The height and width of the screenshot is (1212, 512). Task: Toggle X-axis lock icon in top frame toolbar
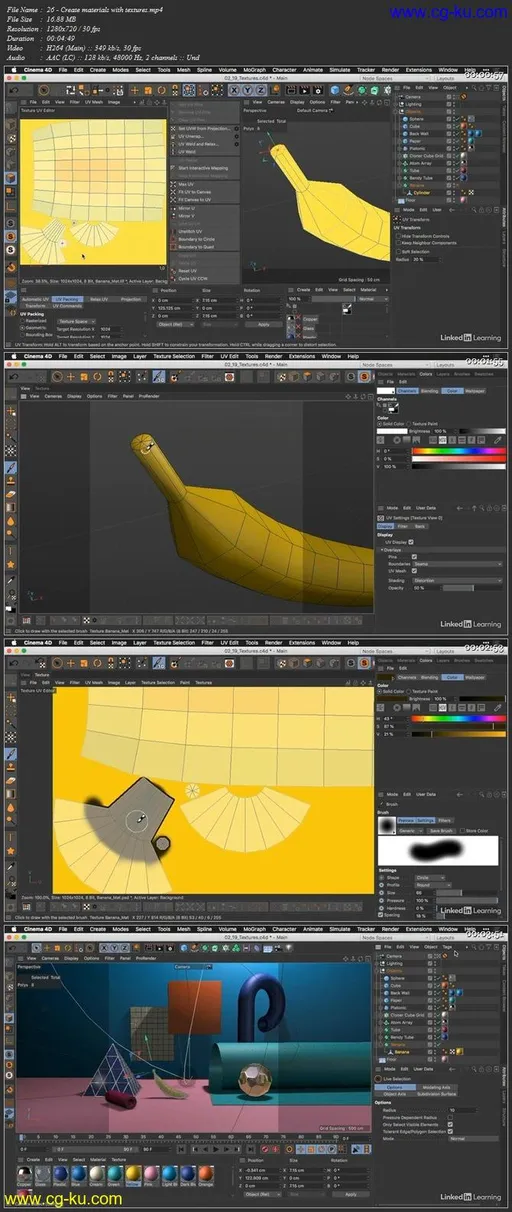[235, 89]
